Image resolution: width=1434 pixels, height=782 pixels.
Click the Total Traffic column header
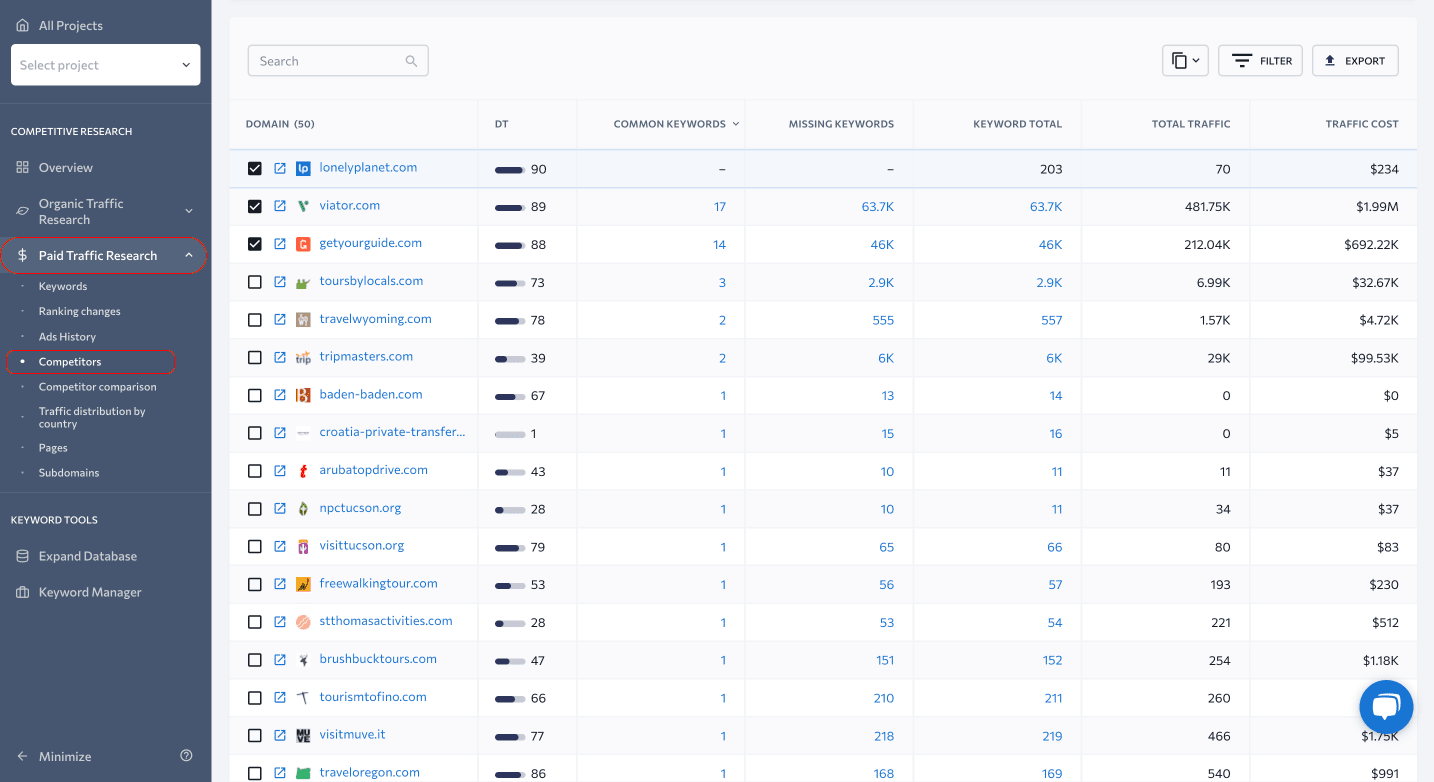tap(1191, 124)
